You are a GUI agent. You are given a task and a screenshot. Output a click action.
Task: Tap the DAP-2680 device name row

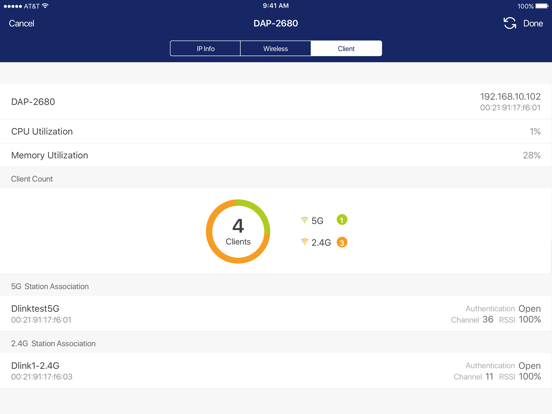pyautogui.click(x=276, y=102)
